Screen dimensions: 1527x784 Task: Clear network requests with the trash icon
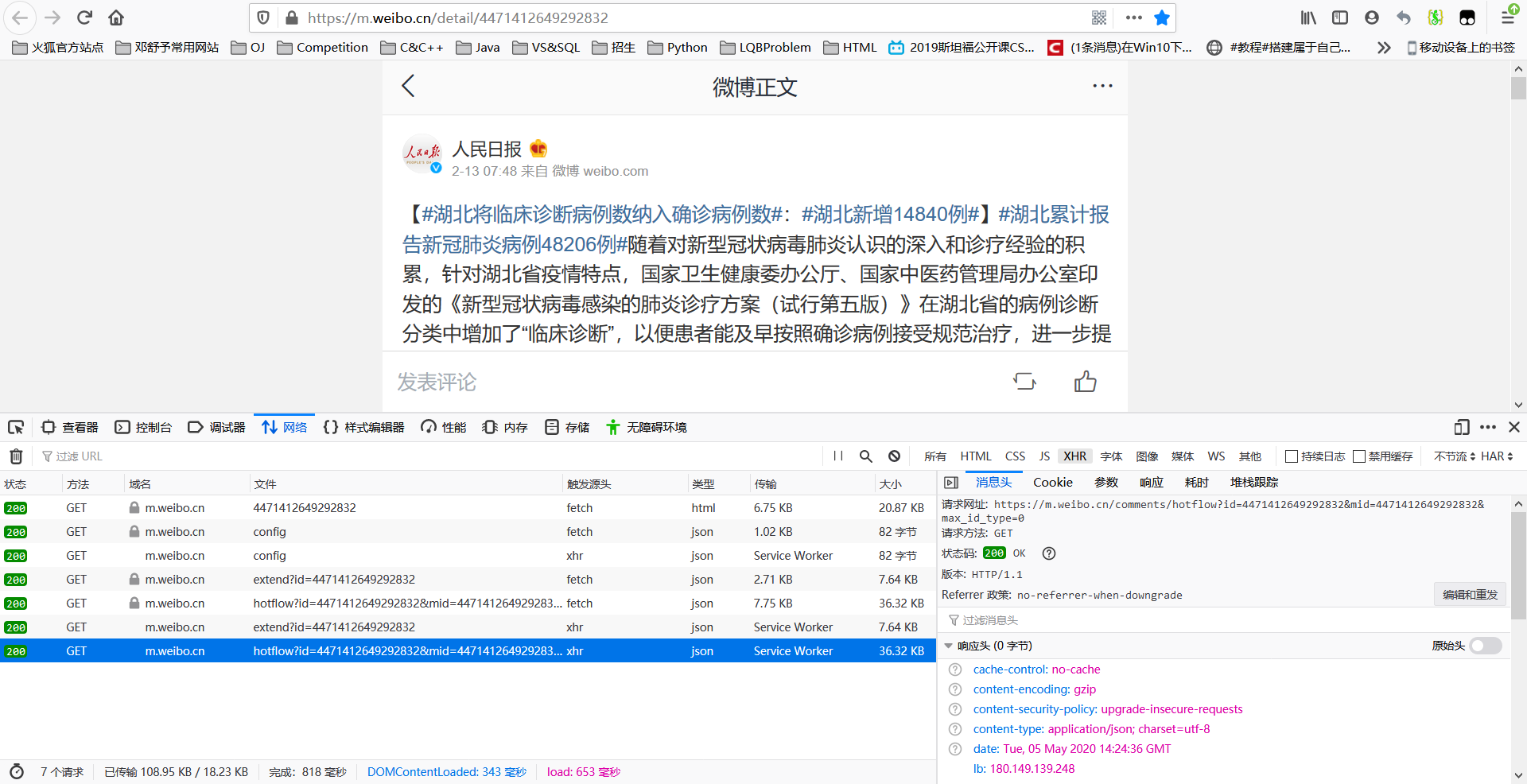click(16, 456)
